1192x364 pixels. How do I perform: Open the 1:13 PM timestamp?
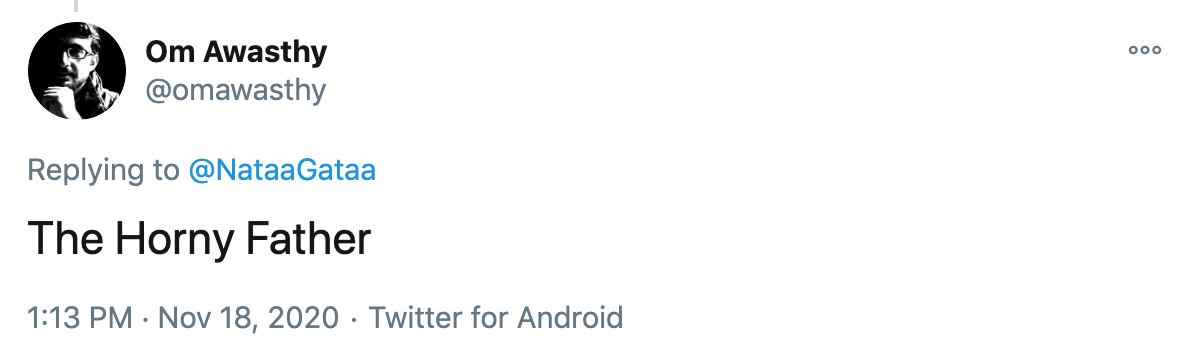click(x=80, y=317)
